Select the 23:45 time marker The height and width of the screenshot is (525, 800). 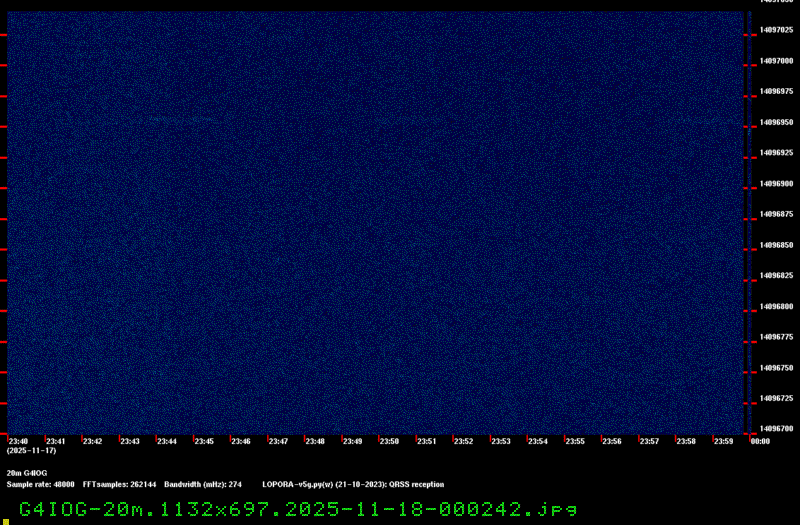[204, 441]
